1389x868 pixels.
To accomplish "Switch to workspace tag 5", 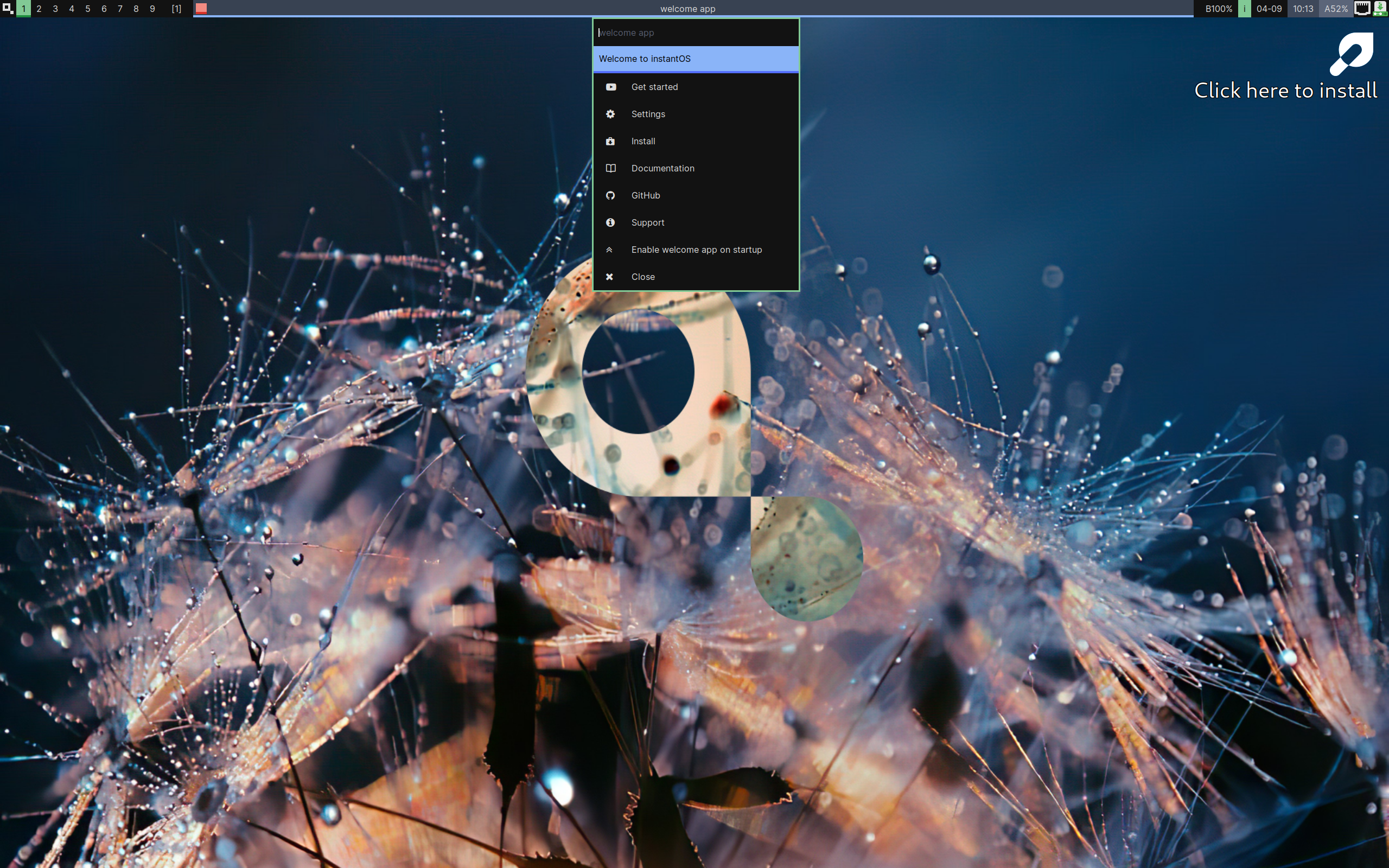I will click(x=87, y=8).
